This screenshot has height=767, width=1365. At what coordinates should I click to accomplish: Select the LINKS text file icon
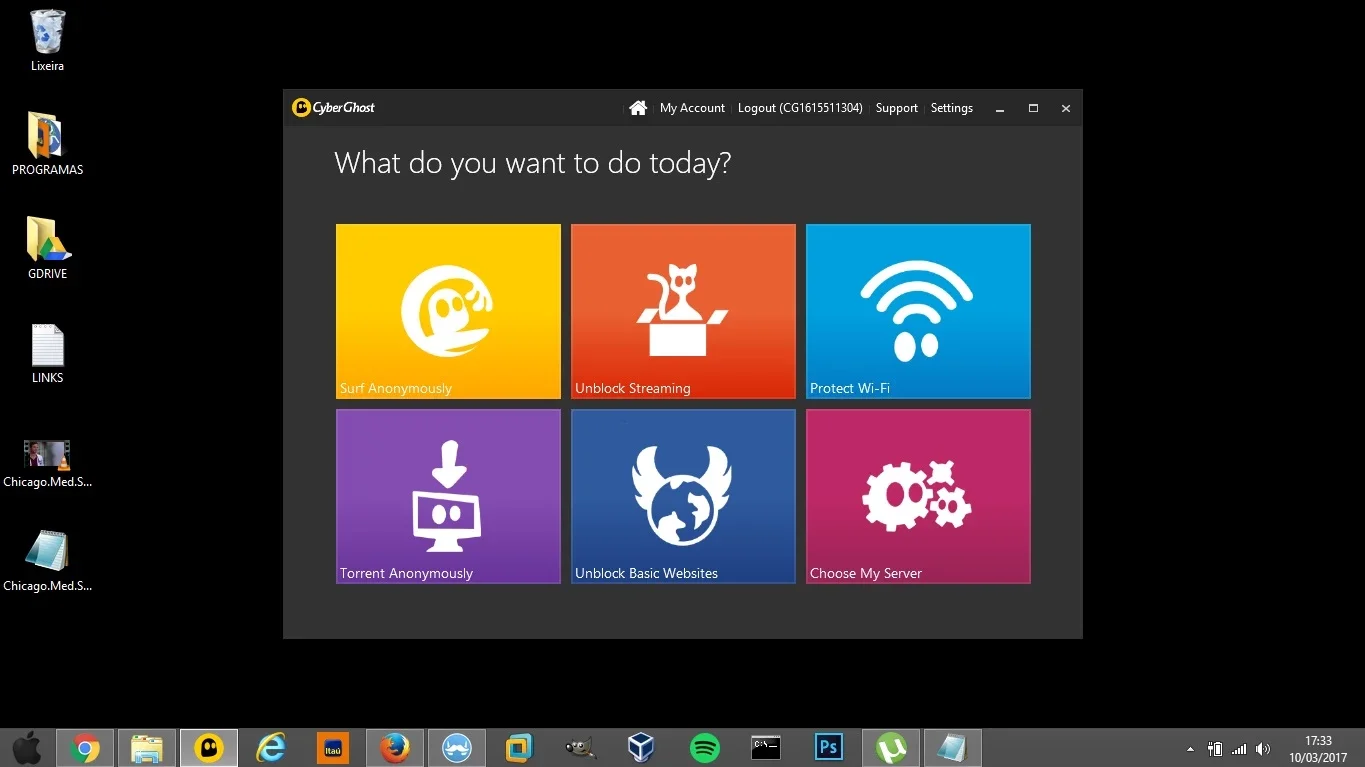pyautogui.click(x=47, y=352)
